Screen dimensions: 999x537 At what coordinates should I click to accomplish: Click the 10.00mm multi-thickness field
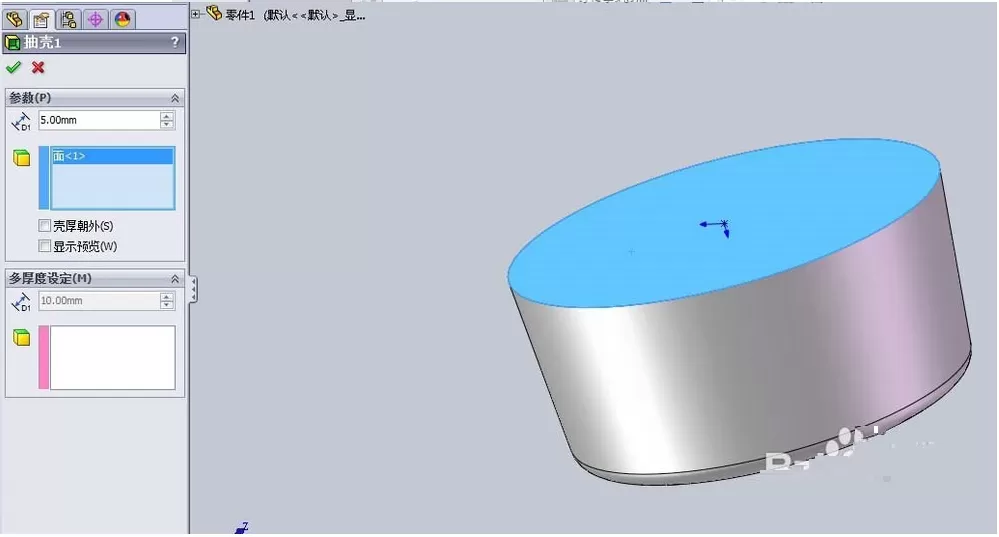99,301
